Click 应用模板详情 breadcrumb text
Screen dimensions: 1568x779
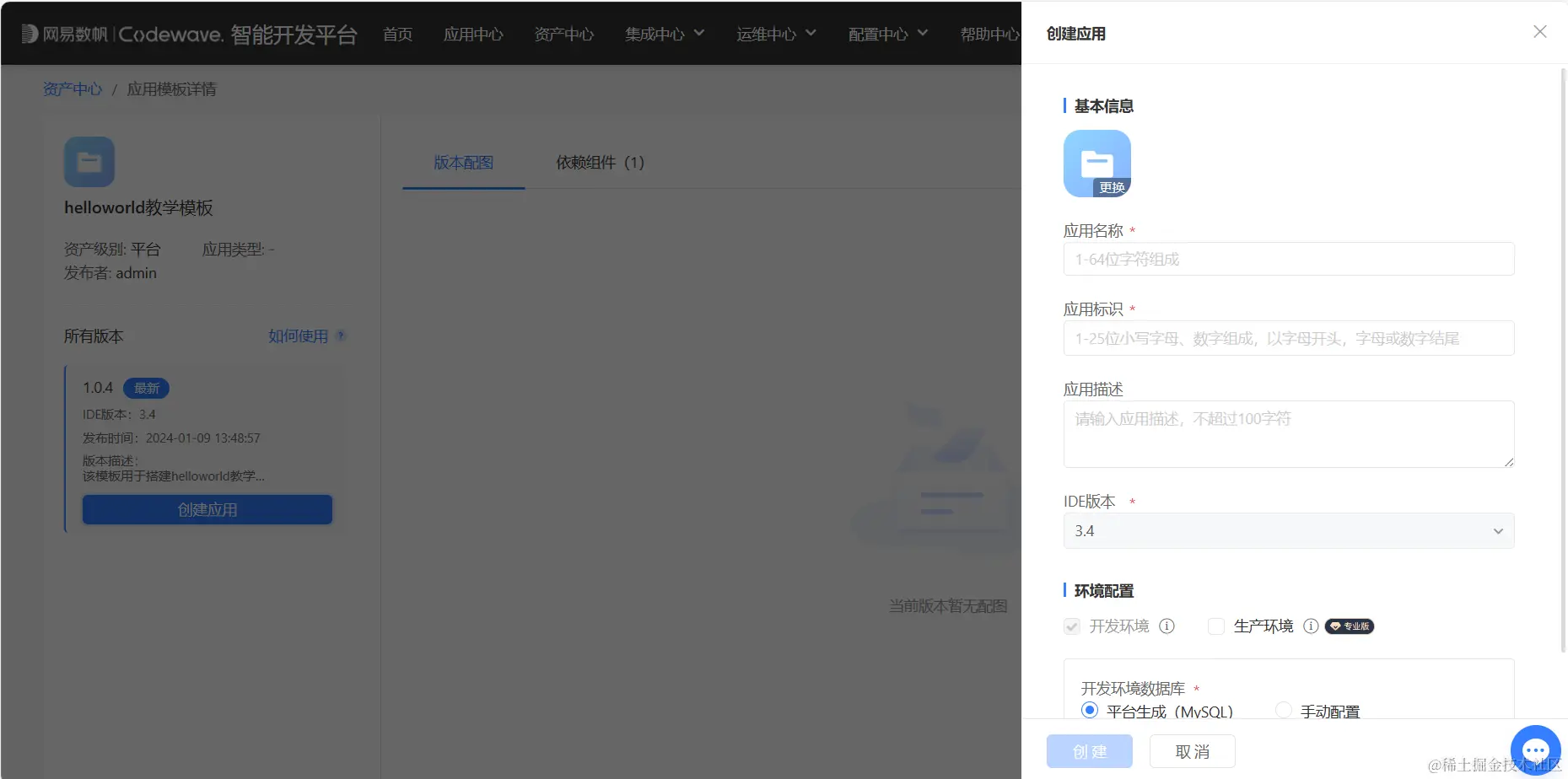tap(171, 89)
